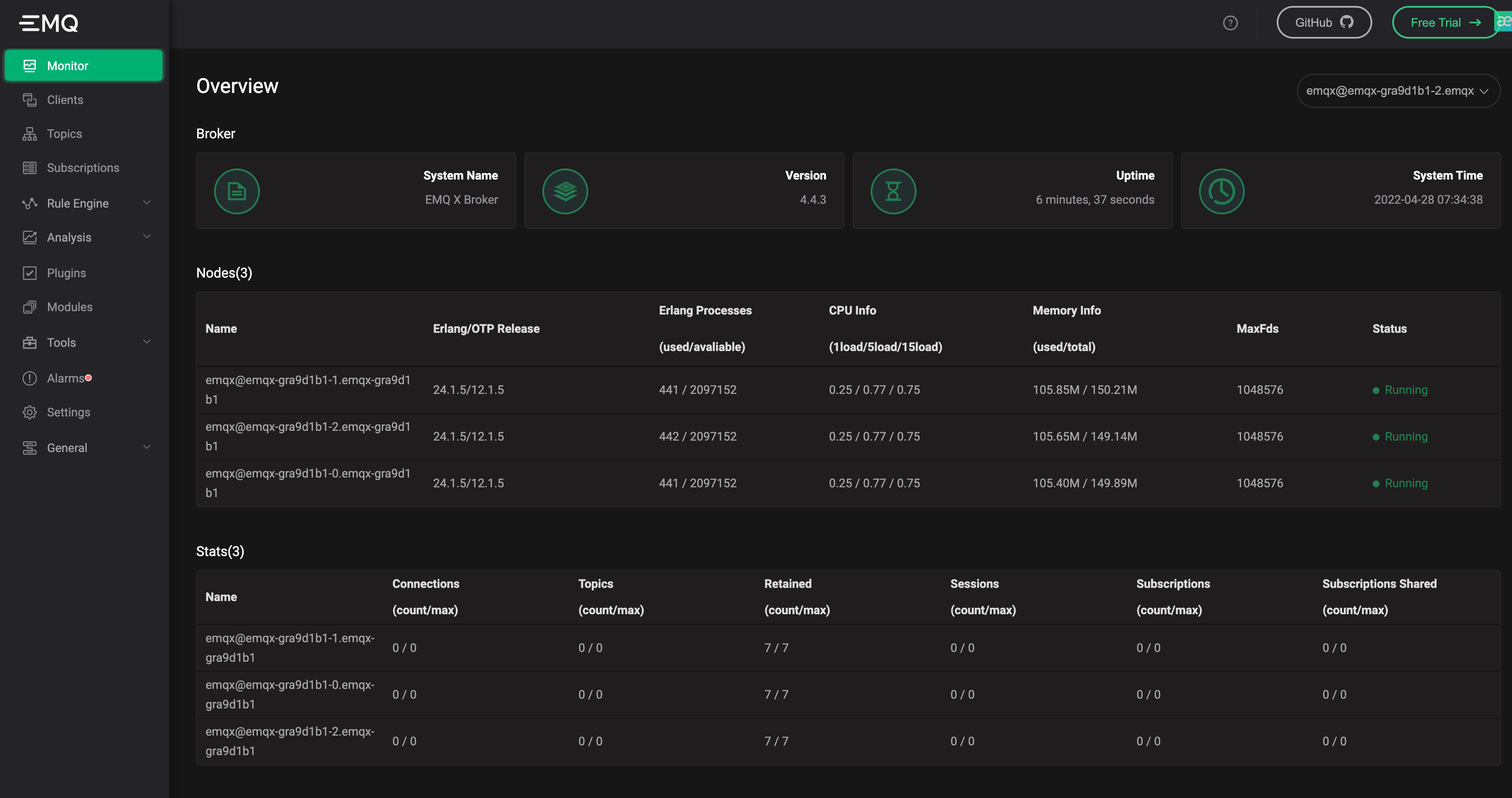
Task: Click system time 2022-04-28 07:34:38
Action: click(x=1428, y=199)
